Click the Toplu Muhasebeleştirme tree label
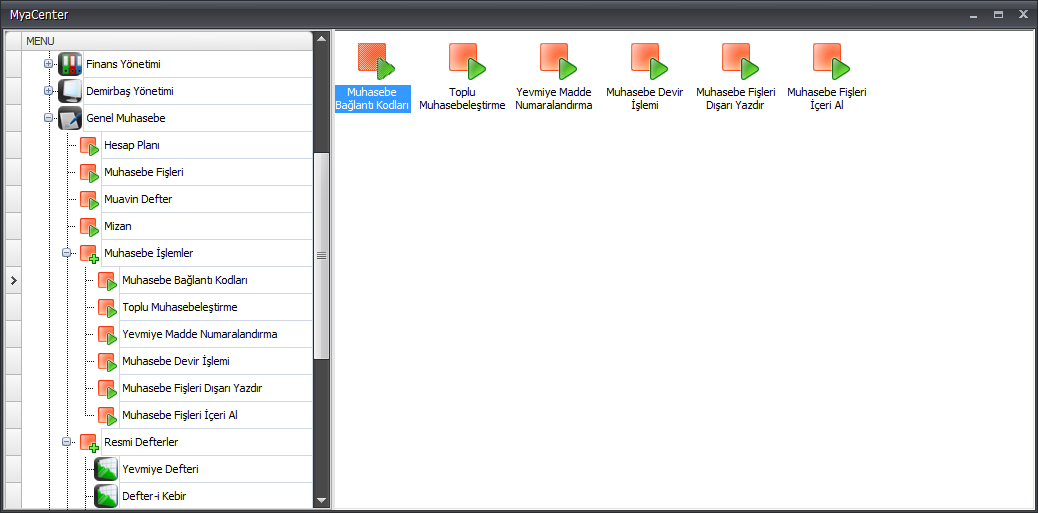 tap(179, 307)
